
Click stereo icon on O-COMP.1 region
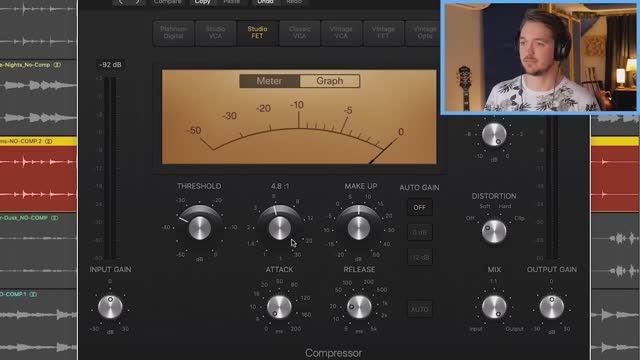click(x=33, y=294)
